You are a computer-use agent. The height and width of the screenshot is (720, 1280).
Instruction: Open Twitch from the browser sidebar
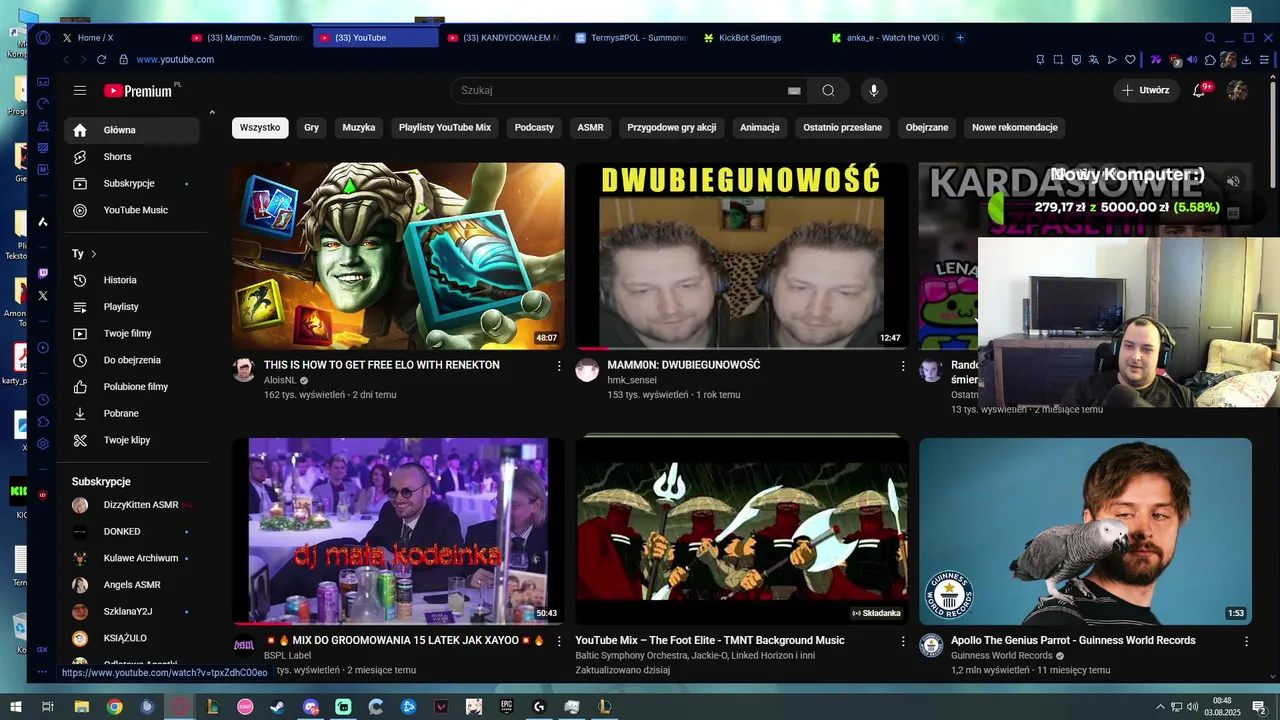click(x=42, y=273)
